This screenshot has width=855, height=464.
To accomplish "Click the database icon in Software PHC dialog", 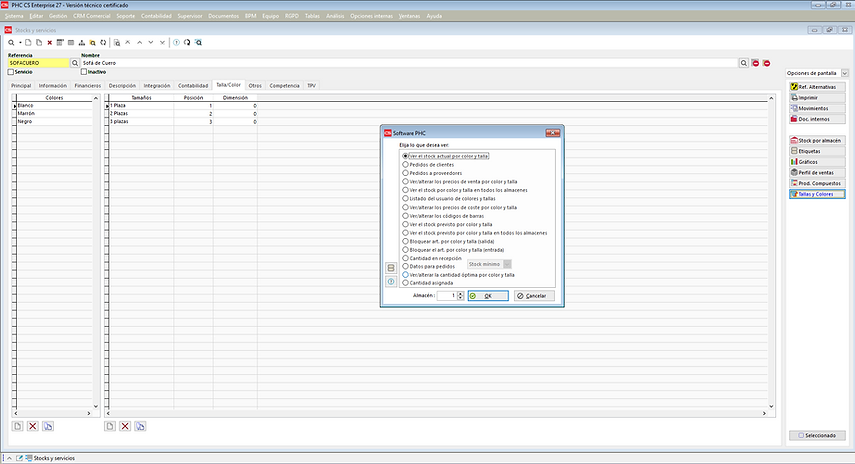I will [390, 268].
